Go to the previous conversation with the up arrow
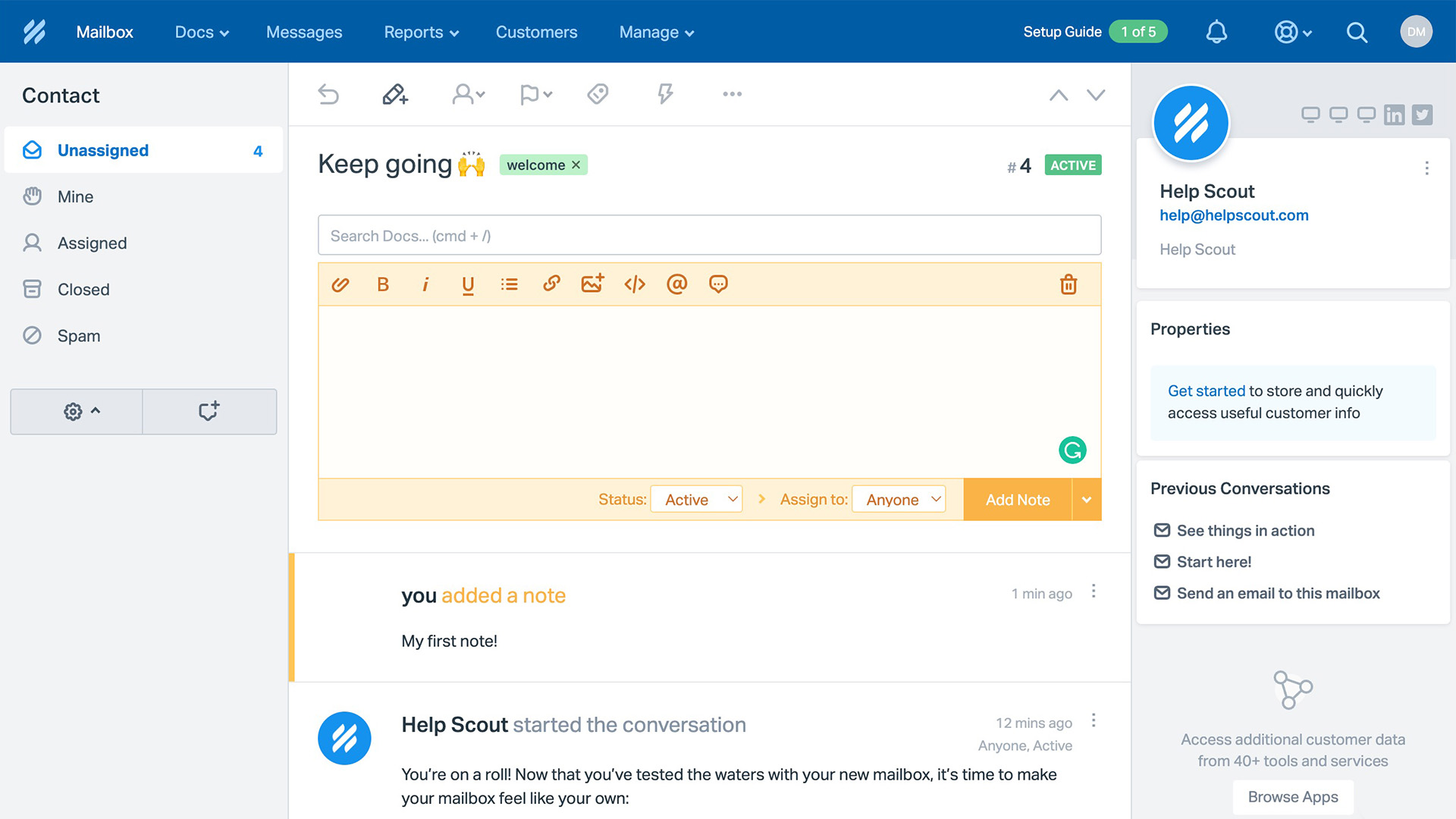This screenshot has width=1456, height=819. pos(1059,95)
